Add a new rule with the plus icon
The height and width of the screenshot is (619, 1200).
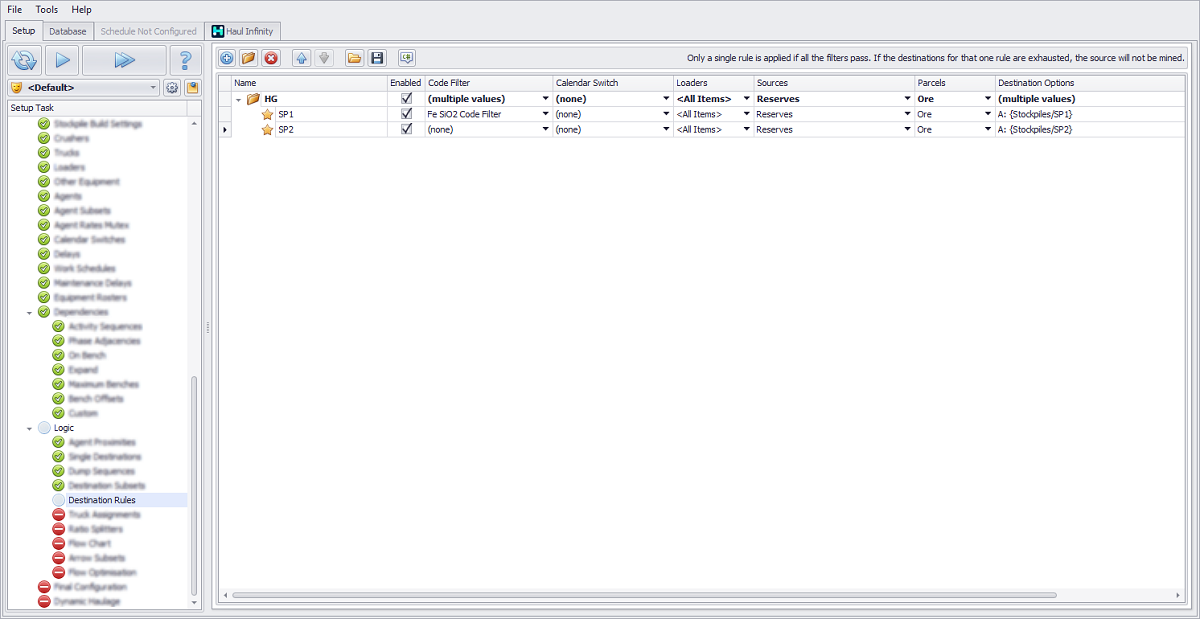227,58
